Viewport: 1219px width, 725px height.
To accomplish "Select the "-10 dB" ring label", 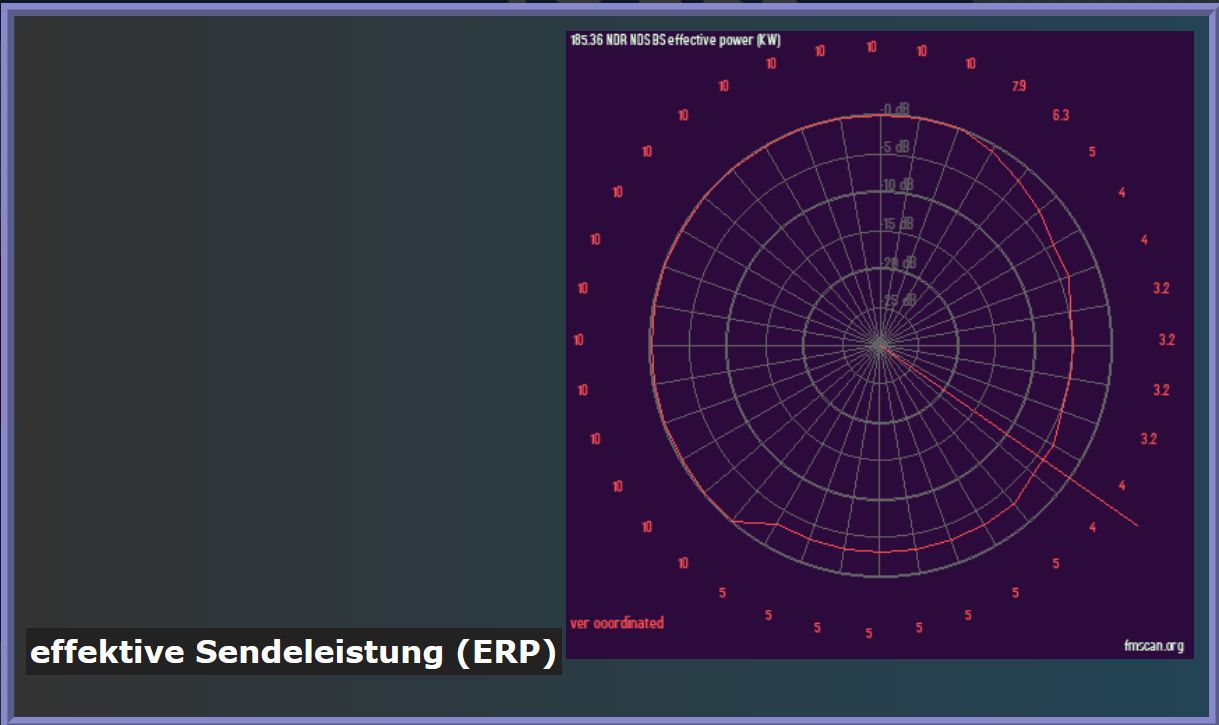I will (898, 185).
